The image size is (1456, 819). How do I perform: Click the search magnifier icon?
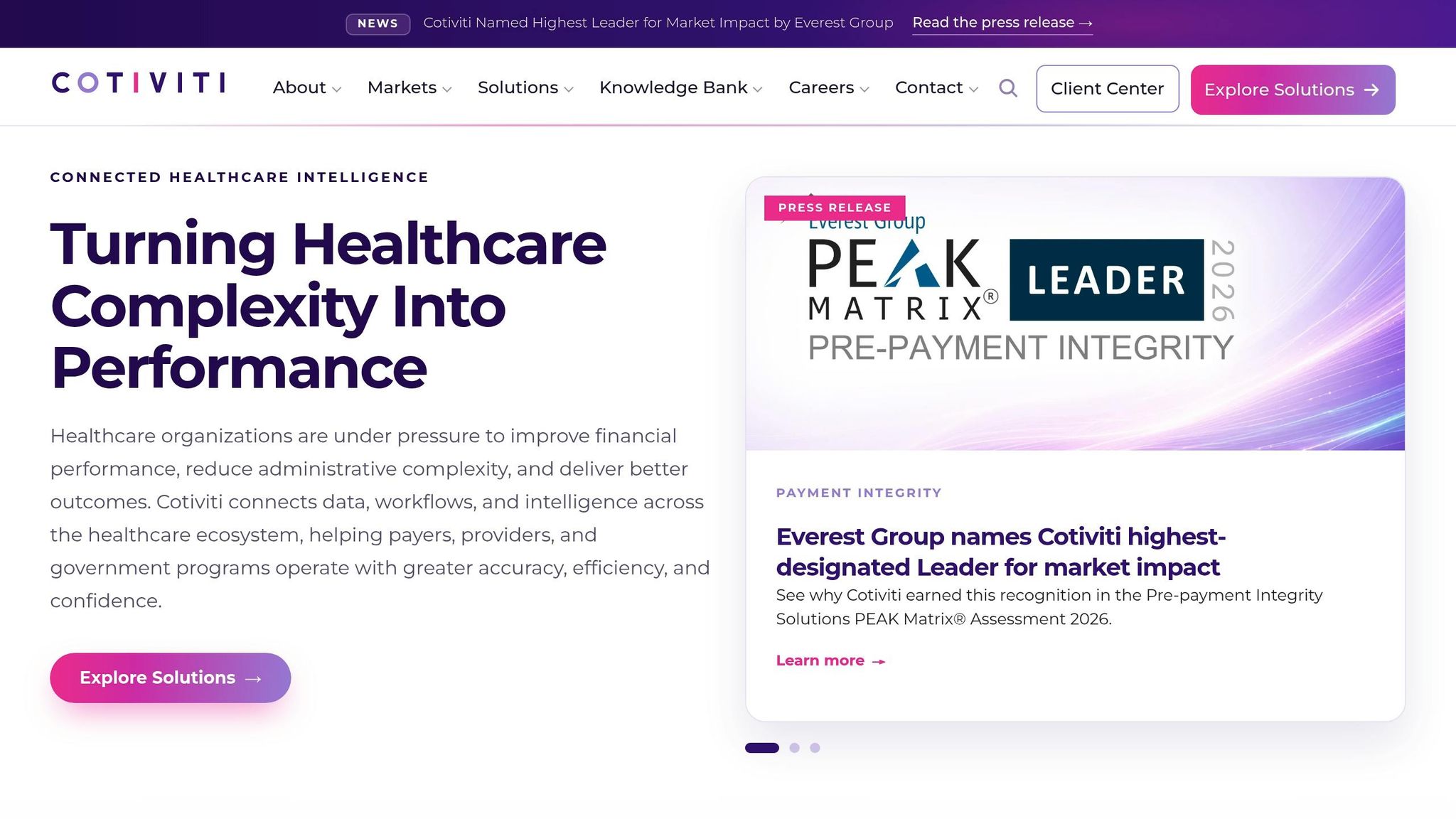pos(1007,88)
